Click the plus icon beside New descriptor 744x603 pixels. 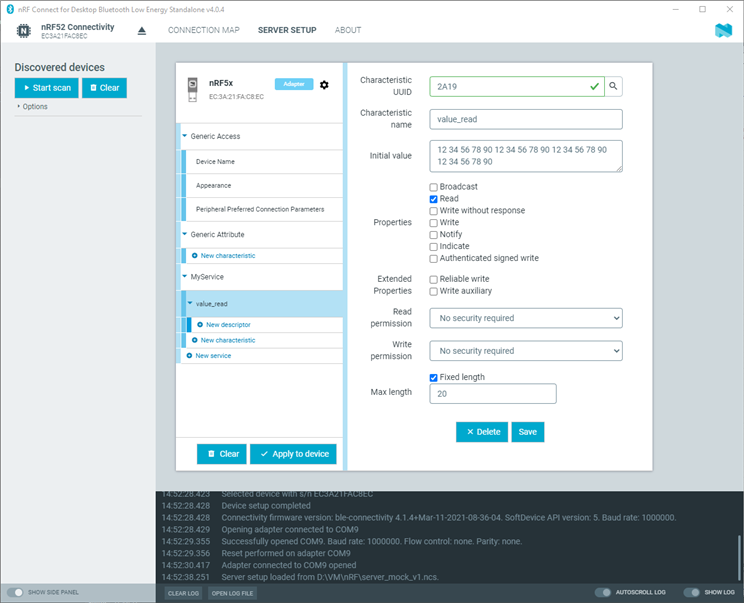[200, 325]
